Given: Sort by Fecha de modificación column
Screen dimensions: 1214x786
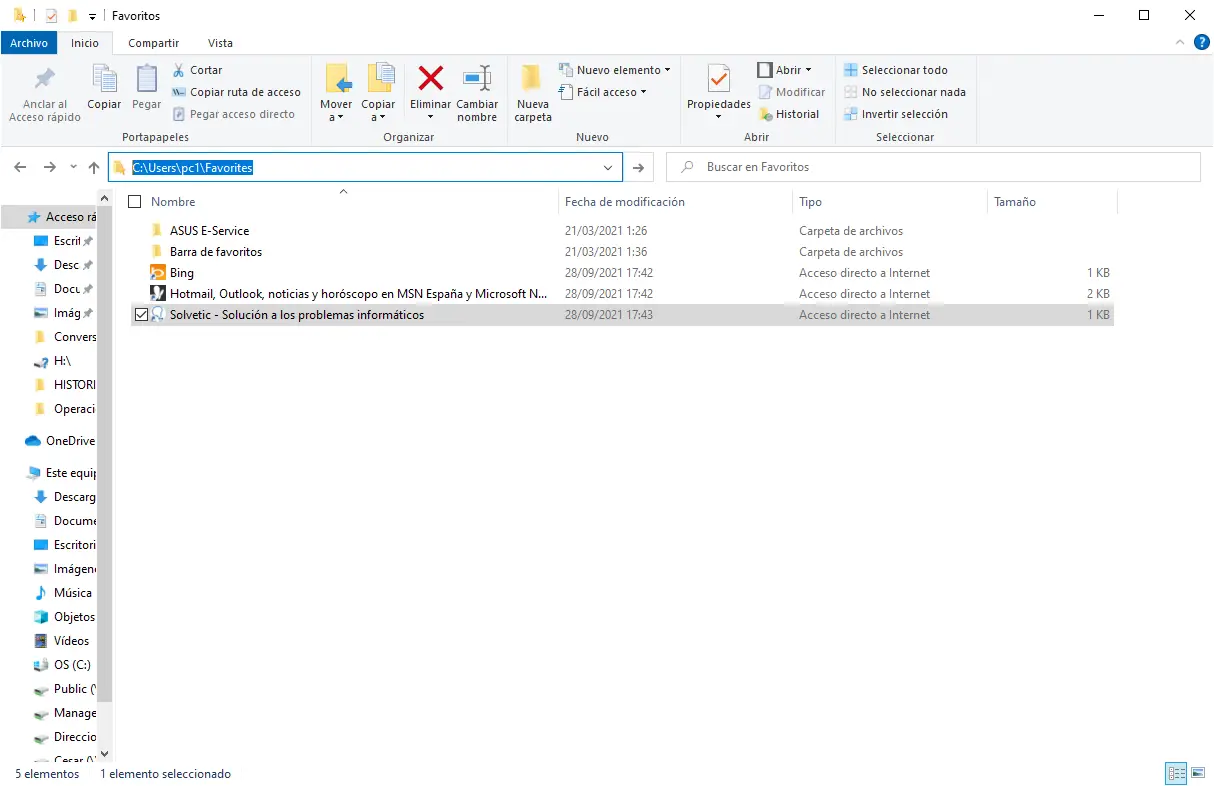Looking at the screenshot, I should coord(625,202).
